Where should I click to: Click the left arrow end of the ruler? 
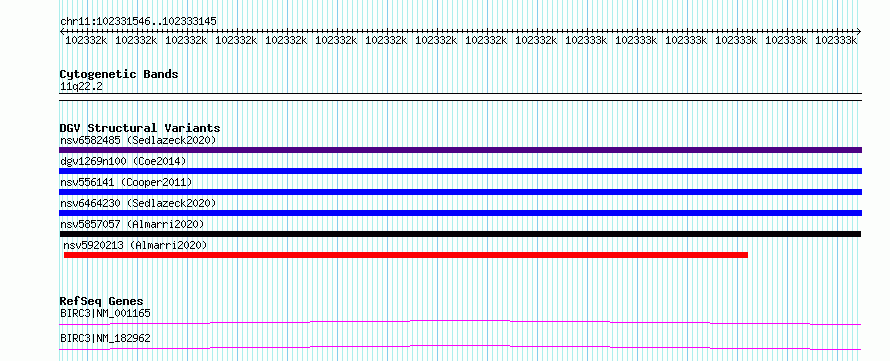point(62,31)
